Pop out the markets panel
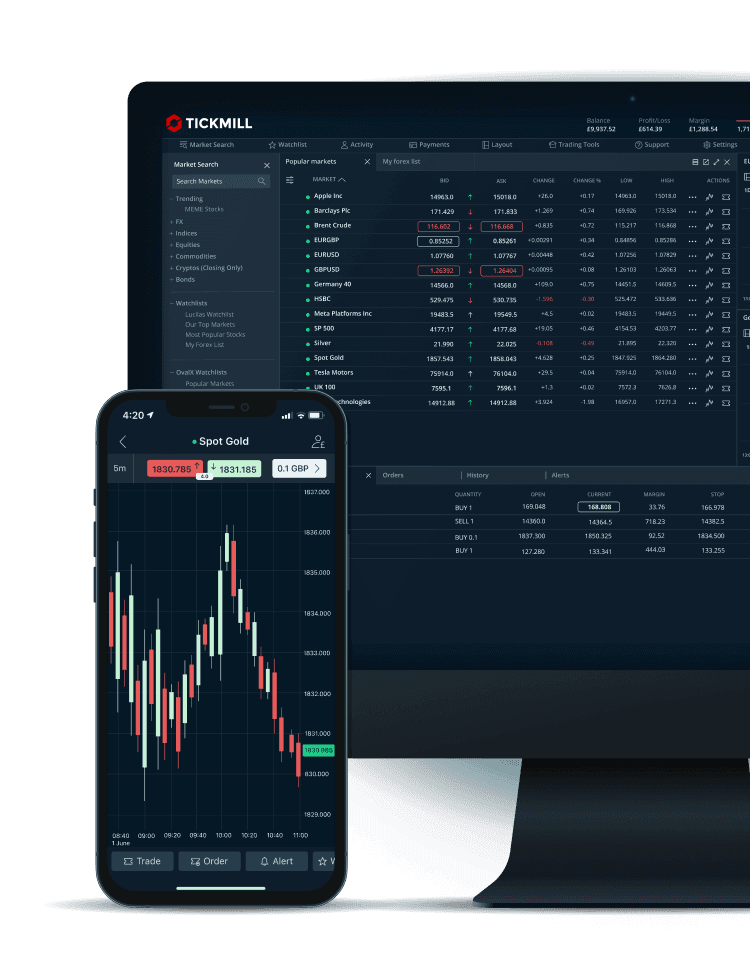The image size is (750, 972). (705, 162)
